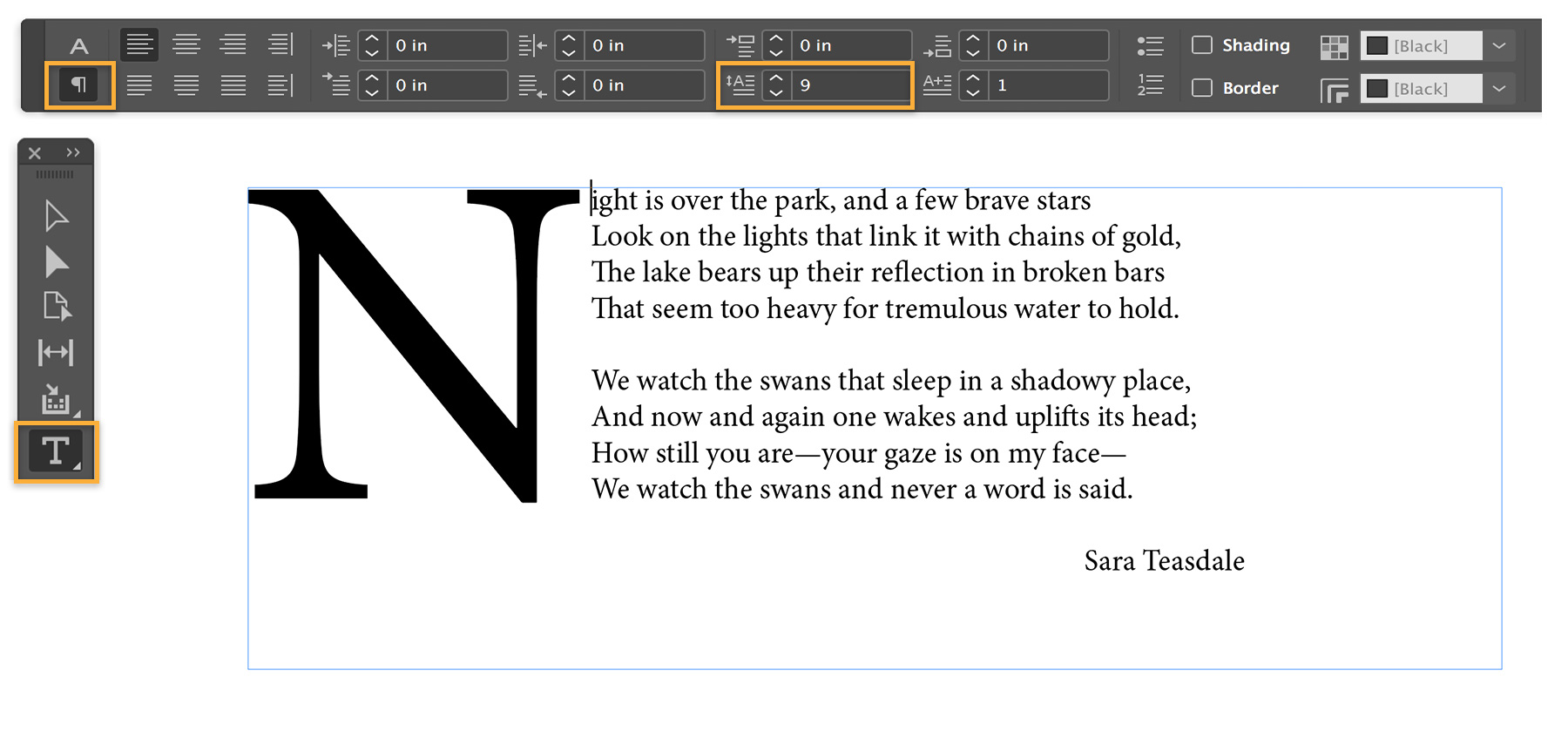
Task: Click the Space After icon
Action: point(937,45)
